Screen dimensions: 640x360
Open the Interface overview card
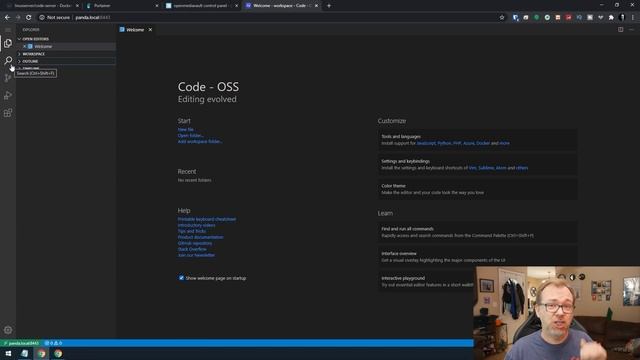pos(477,257)
